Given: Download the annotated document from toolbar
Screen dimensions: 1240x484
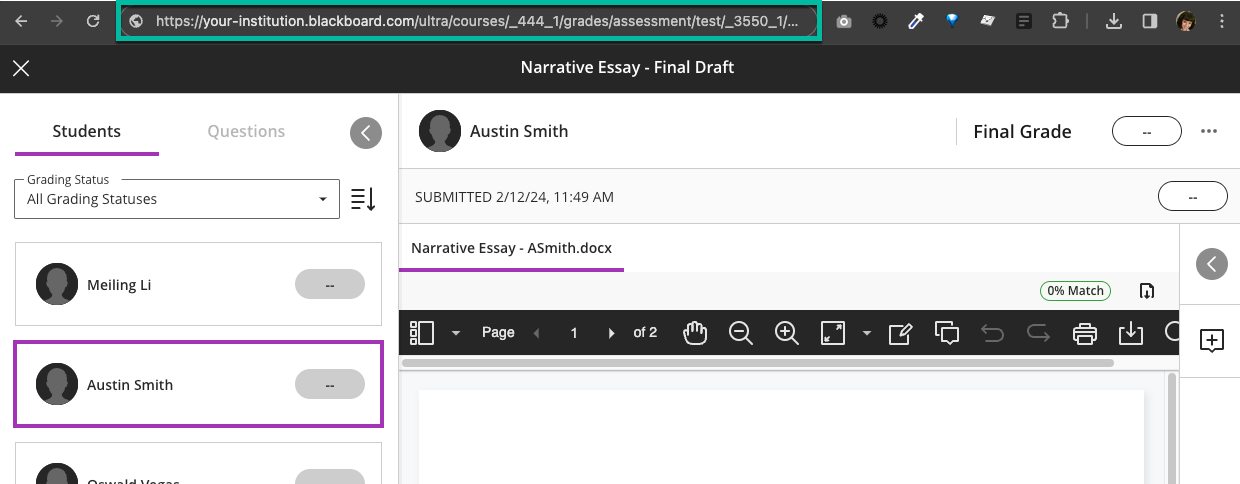Looking at the screenshot, I should (x=1131, y=333).
